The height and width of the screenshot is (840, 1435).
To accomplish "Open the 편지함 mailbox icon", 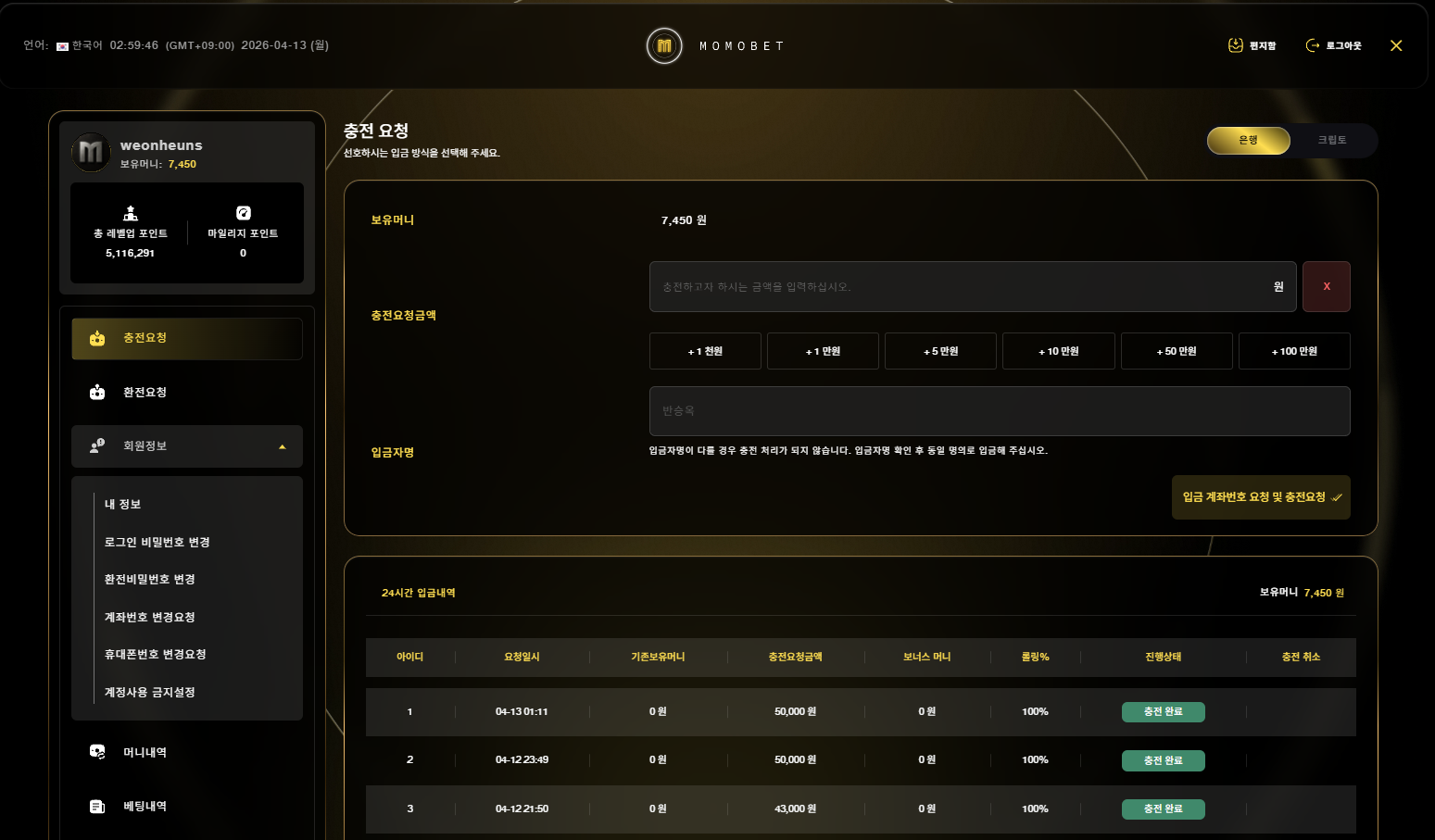I will [1236, 45].
